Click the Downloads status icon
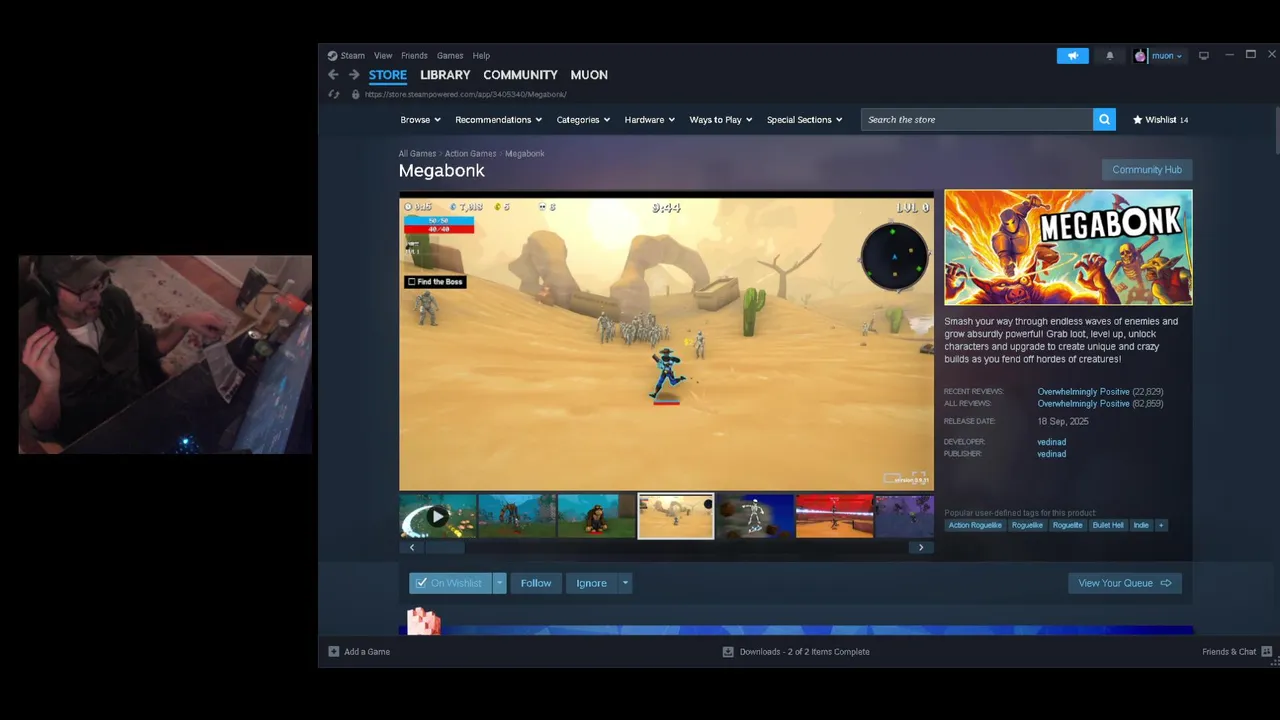Image resolution: width=1280 pixels, height=720 pixels. pyautogui.click(x=728, y=651)
